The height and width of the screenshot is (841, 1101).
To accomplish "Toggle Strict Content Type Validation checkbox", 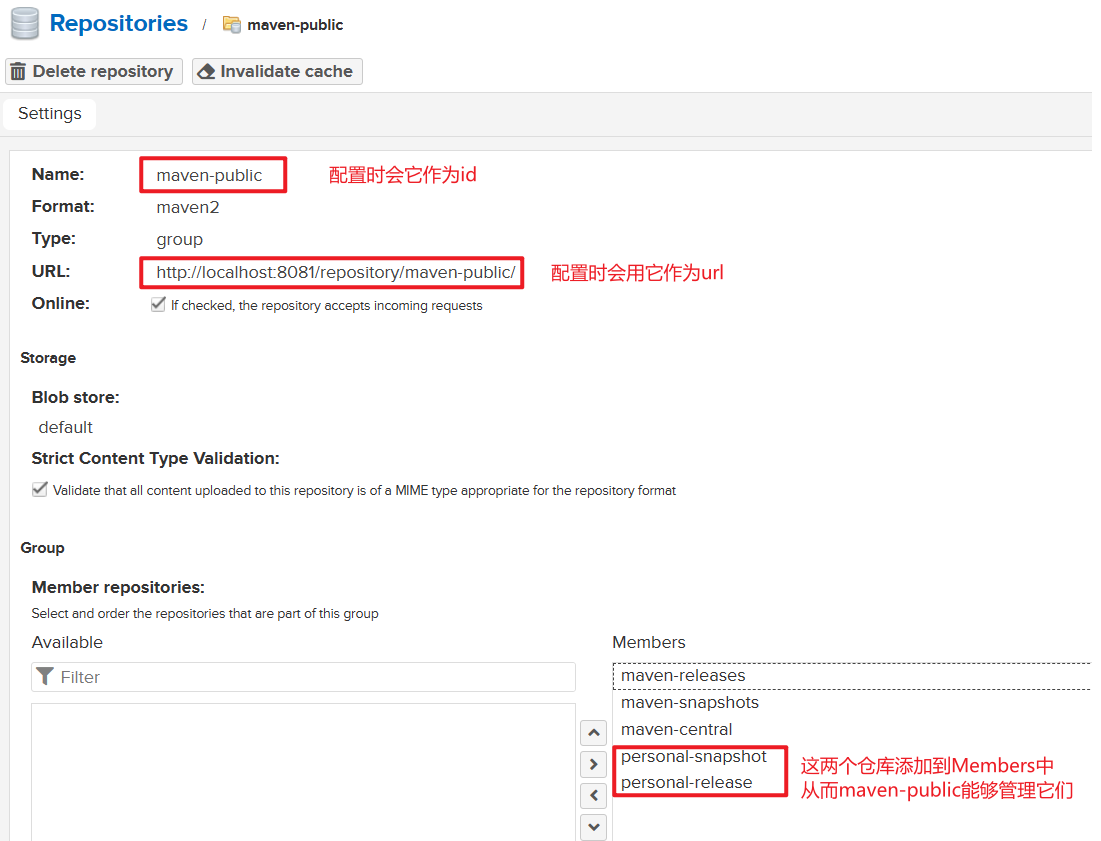I will (40, 489).
